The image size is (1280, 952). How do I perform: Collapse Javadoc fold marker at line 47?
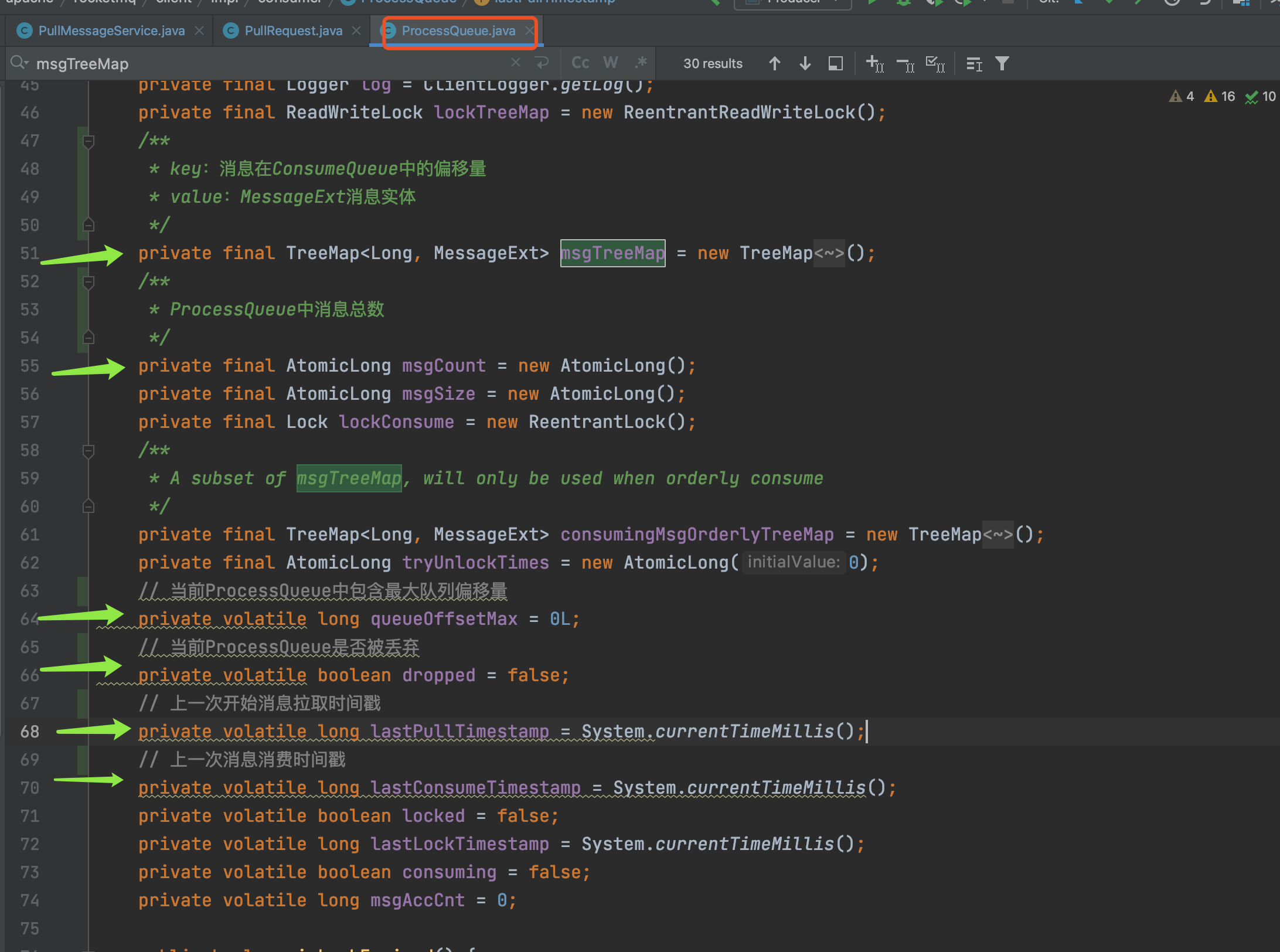pyautogui.click(x=88, y=141)
